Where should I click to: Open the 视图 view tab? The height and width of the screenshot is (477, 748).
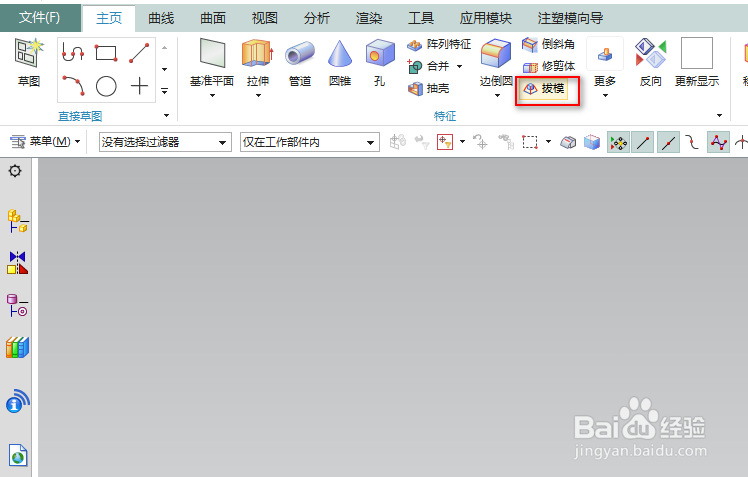pyautogui.click(x=264, y=18)
